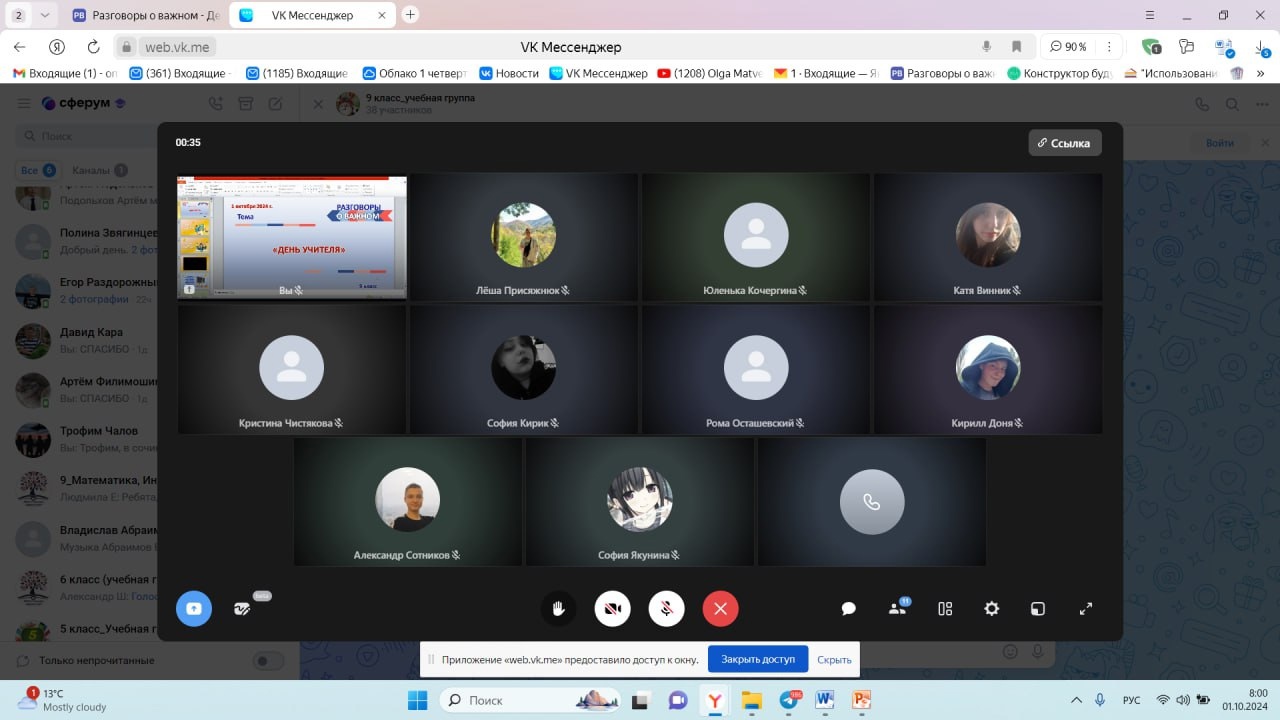The height and width of the screenshot is (720, 1280).
Task: Open Облако 1 четверть bookmark
Action: [414, 73]
